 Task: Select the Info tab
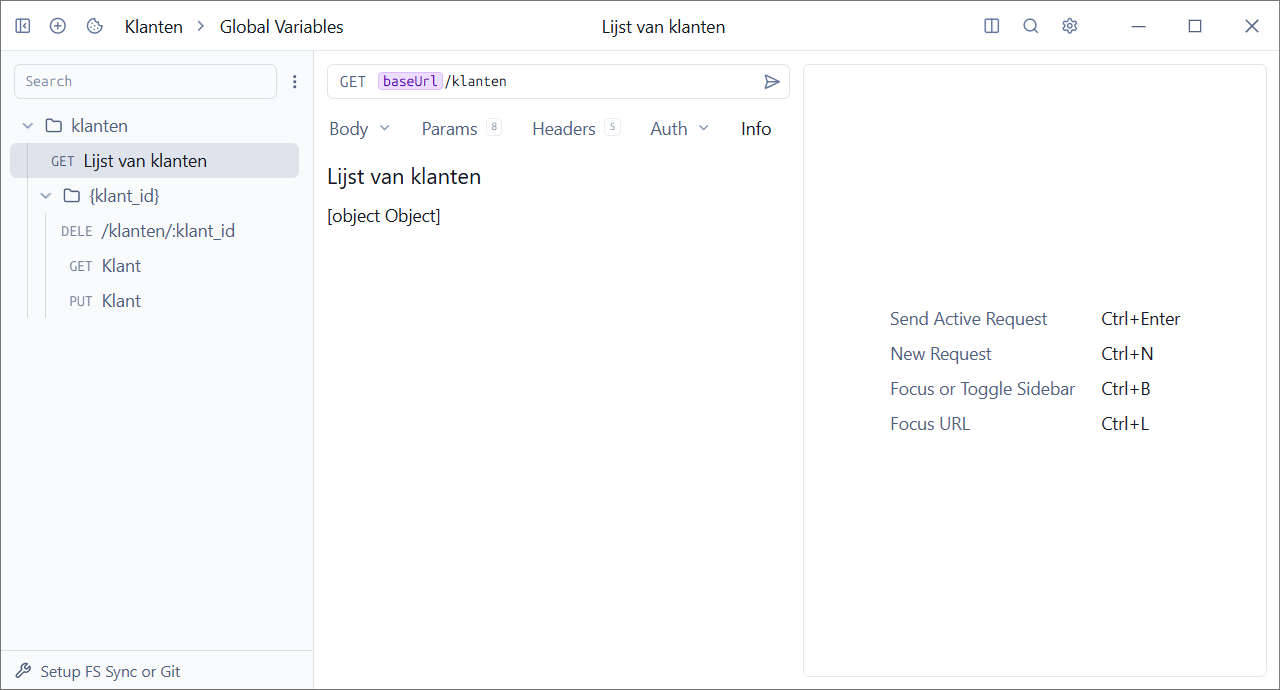point(756,129)
